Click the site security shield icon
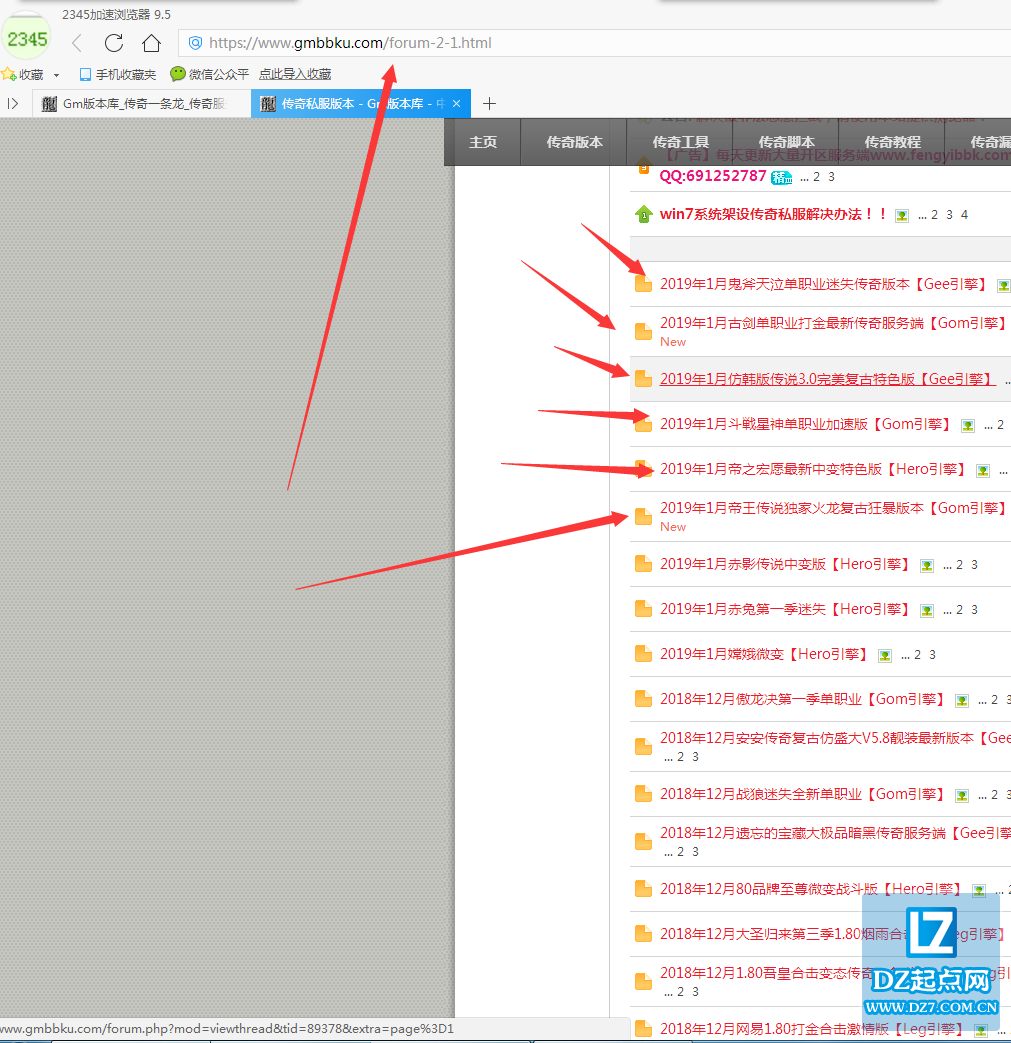This screenshot has height=1043, width=1011. pyautogui.click(x=196, y=43)
